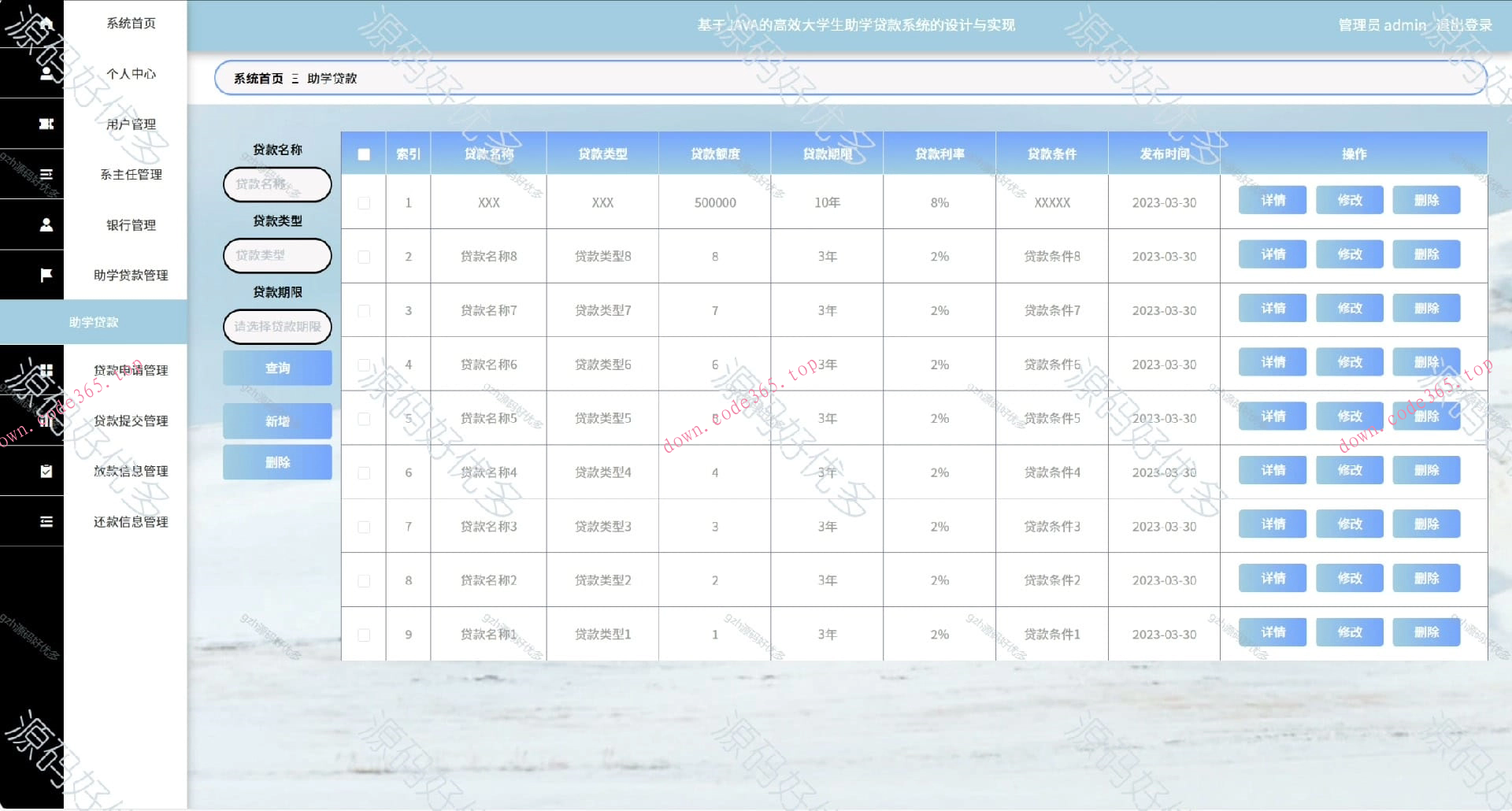
Task: Click the indent list icon beside 还款信息管理
Action: pyautogui.click(x=46, y=521)
